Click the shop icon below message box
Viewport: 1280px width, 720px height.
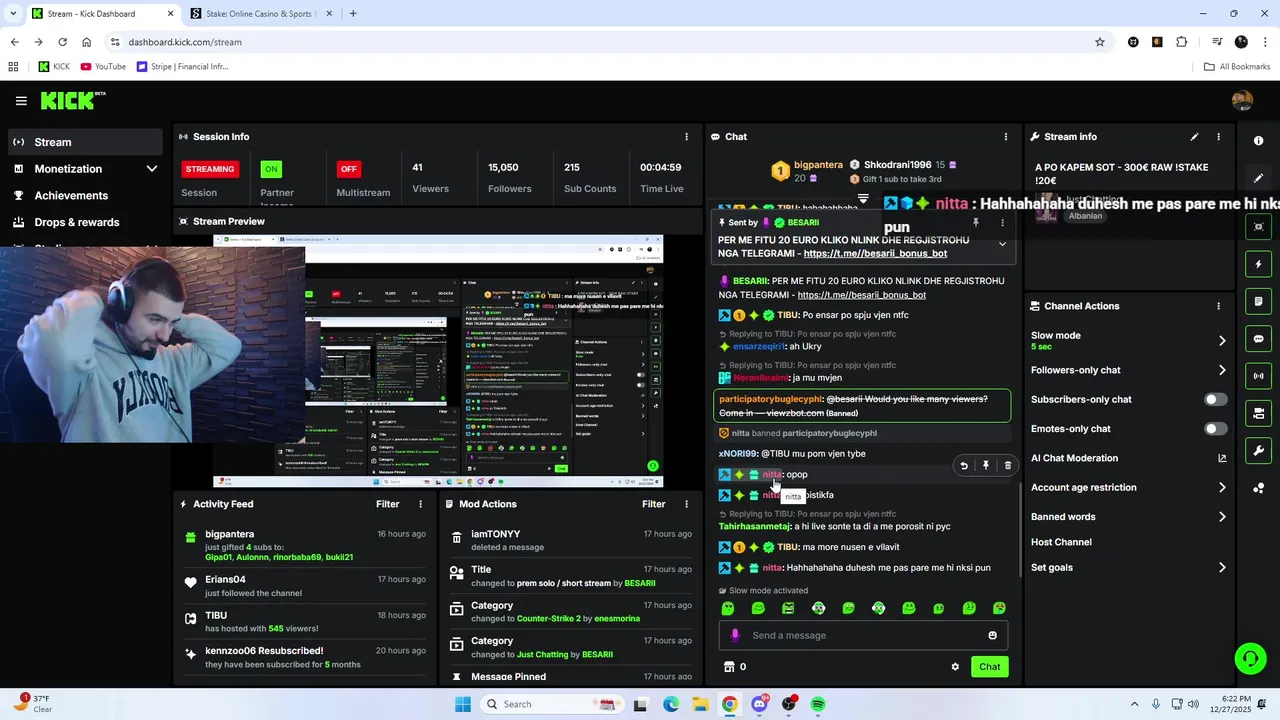pos(729,667)
